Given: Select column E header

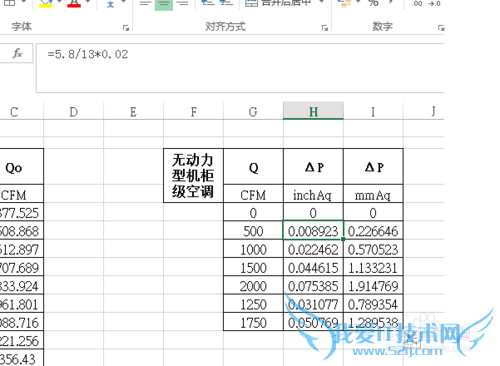Looking at the screenshot, I should click(x=133, y=111).
